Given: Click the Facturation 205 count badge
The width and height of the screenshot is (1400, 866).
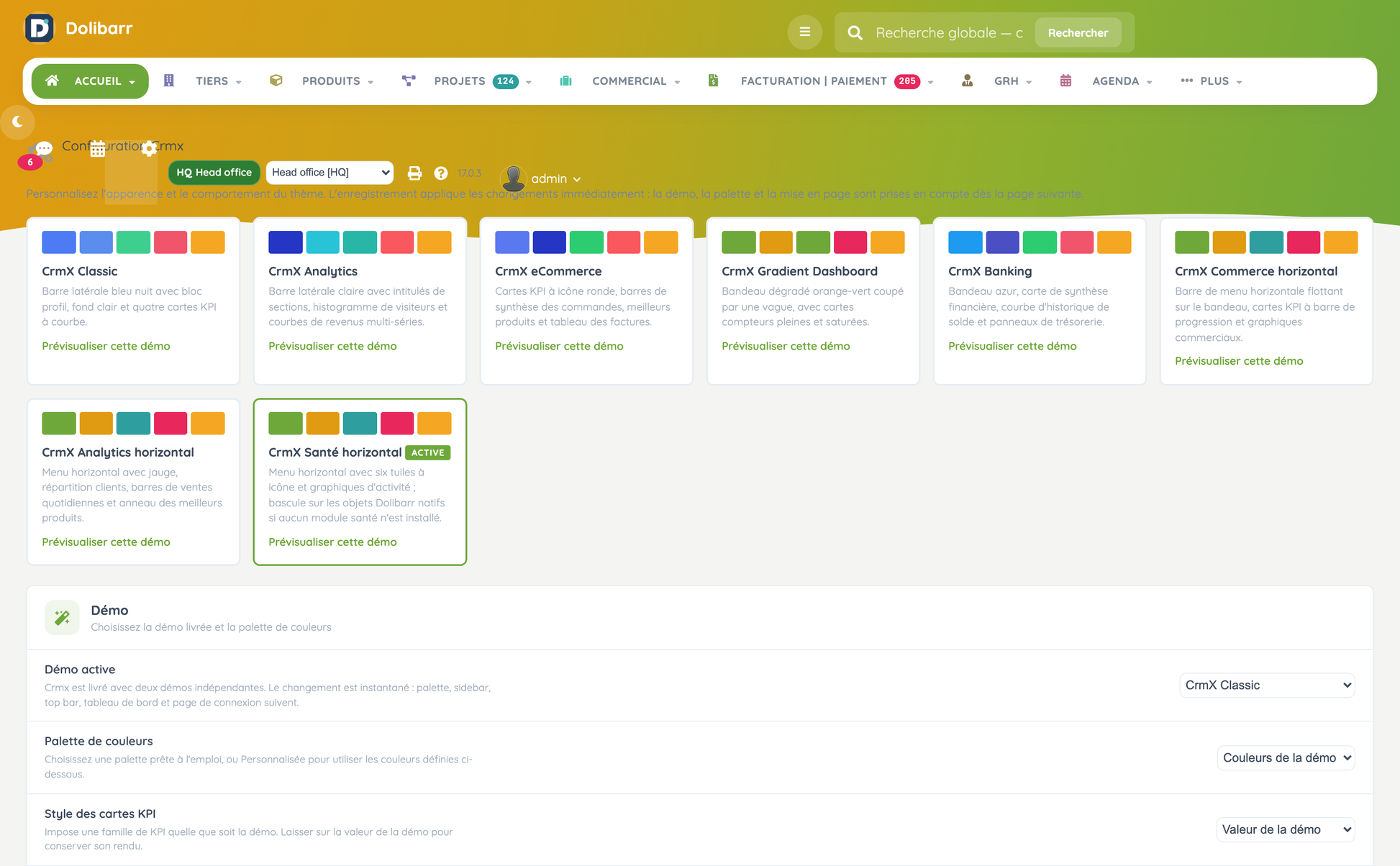Looking at the screenshot, I should (x=907, y=81).
